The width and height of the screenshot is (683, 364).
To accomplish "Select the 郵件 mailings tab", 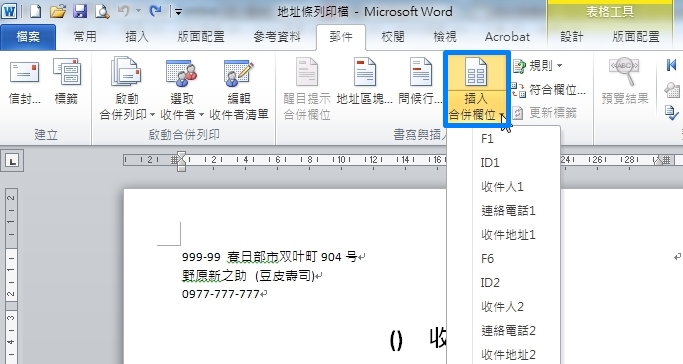I will pyautogui.click(x=341, y=37).
